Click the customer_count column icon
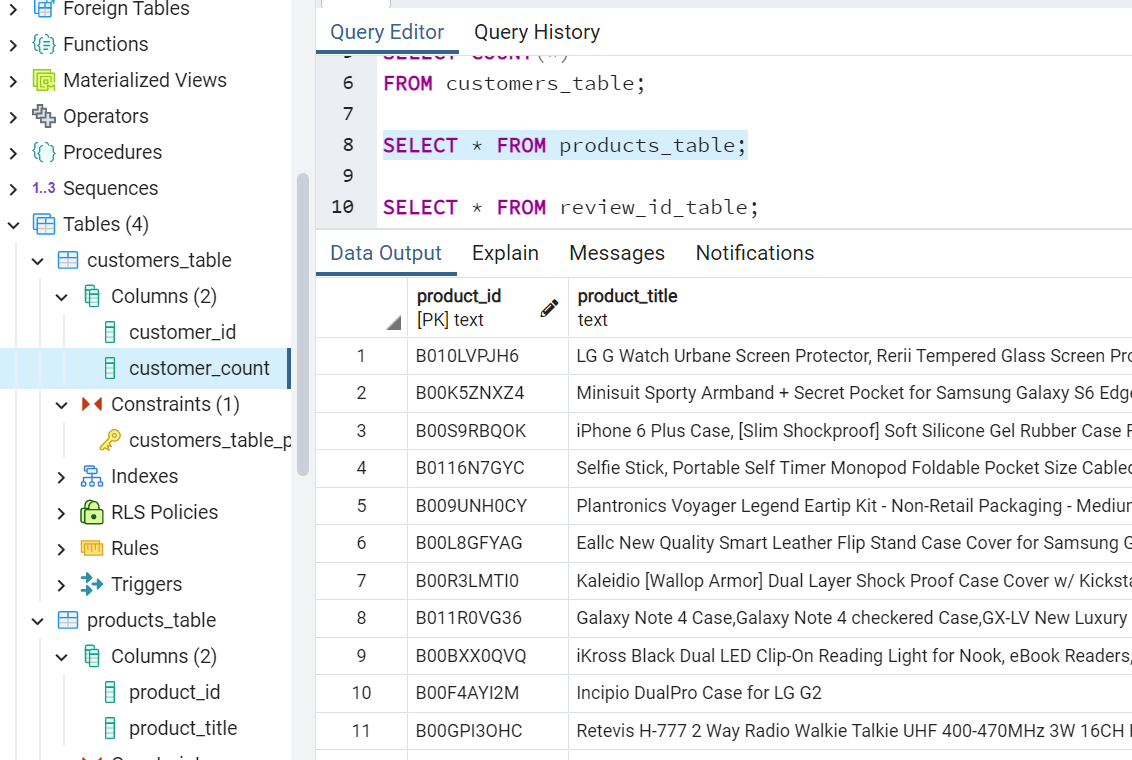The width and height of the screenshot is (1132, 760). click(110, 369)
